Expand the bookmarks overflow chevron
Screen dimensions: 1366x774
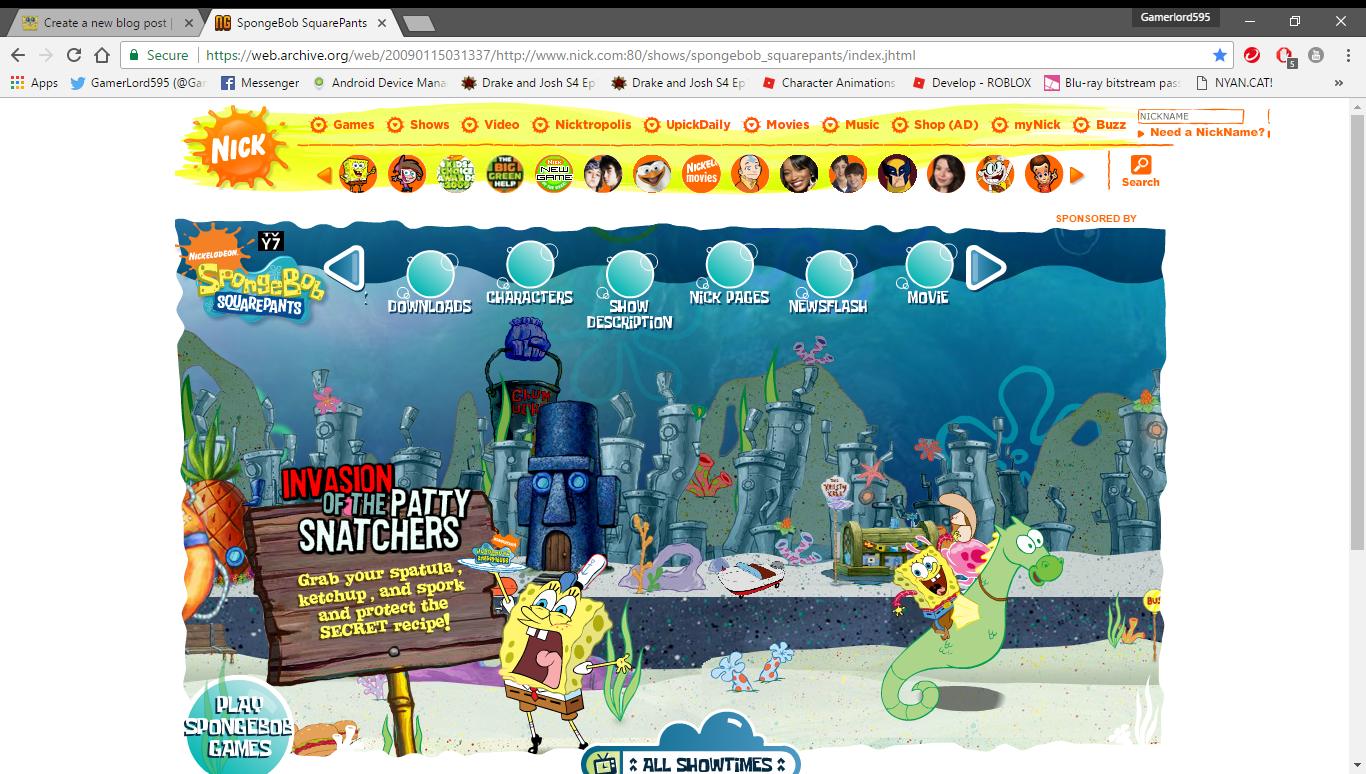(x=1339, y=83)
